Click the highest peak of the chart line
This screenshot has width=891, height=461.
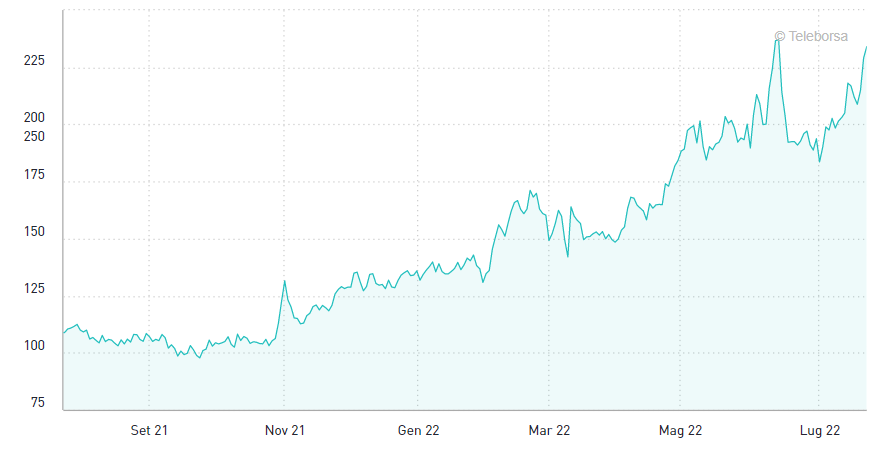tap(777, 39)
